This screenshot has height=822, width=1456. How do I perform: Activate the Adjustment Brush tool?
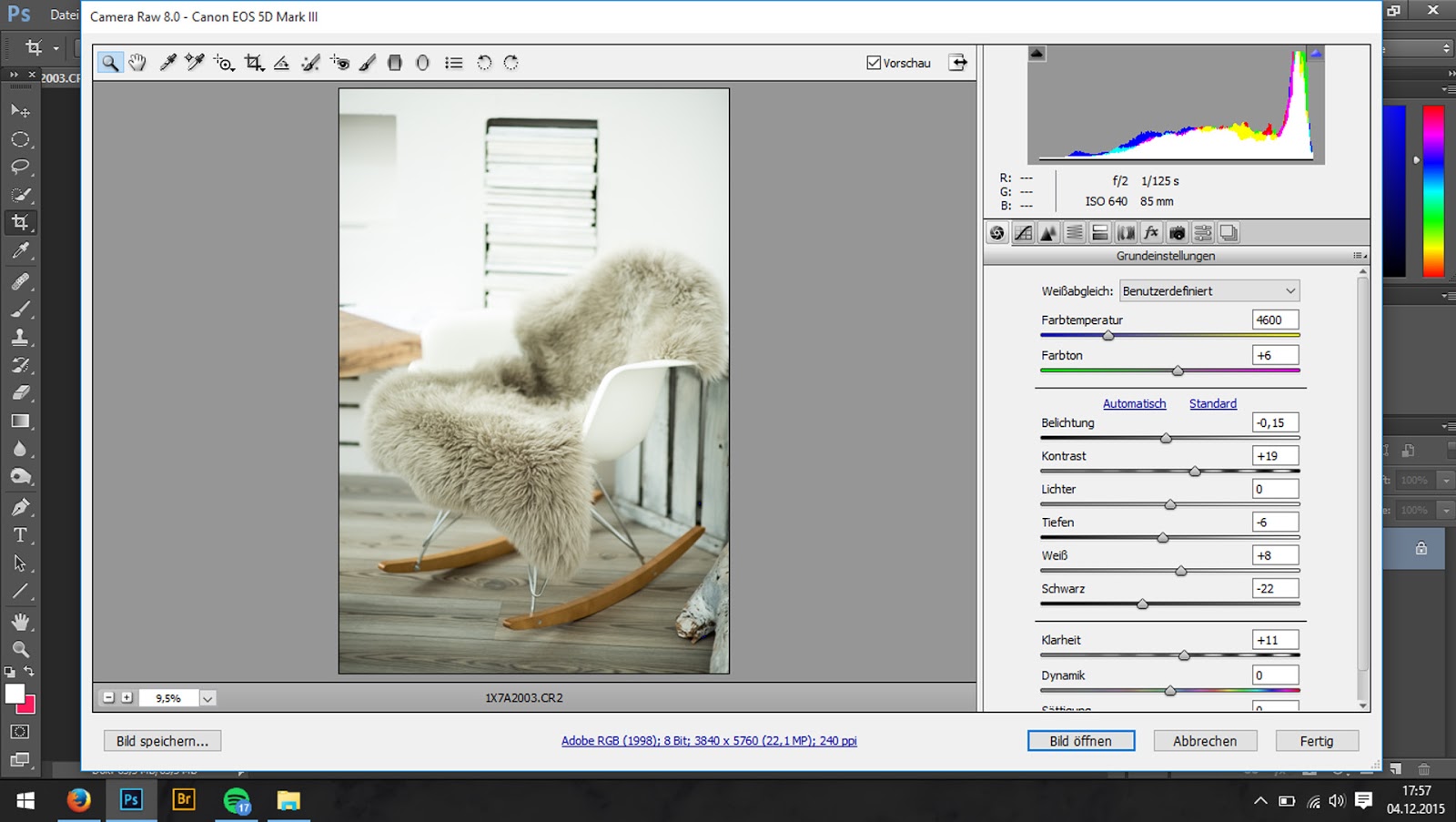click(x=367, y=63)
